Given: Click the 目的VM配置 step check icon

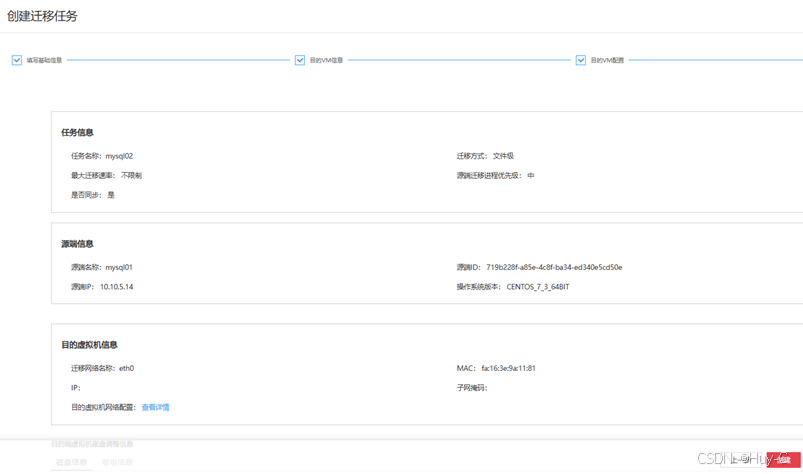Looking at the screenshot, I should [581, 60].
